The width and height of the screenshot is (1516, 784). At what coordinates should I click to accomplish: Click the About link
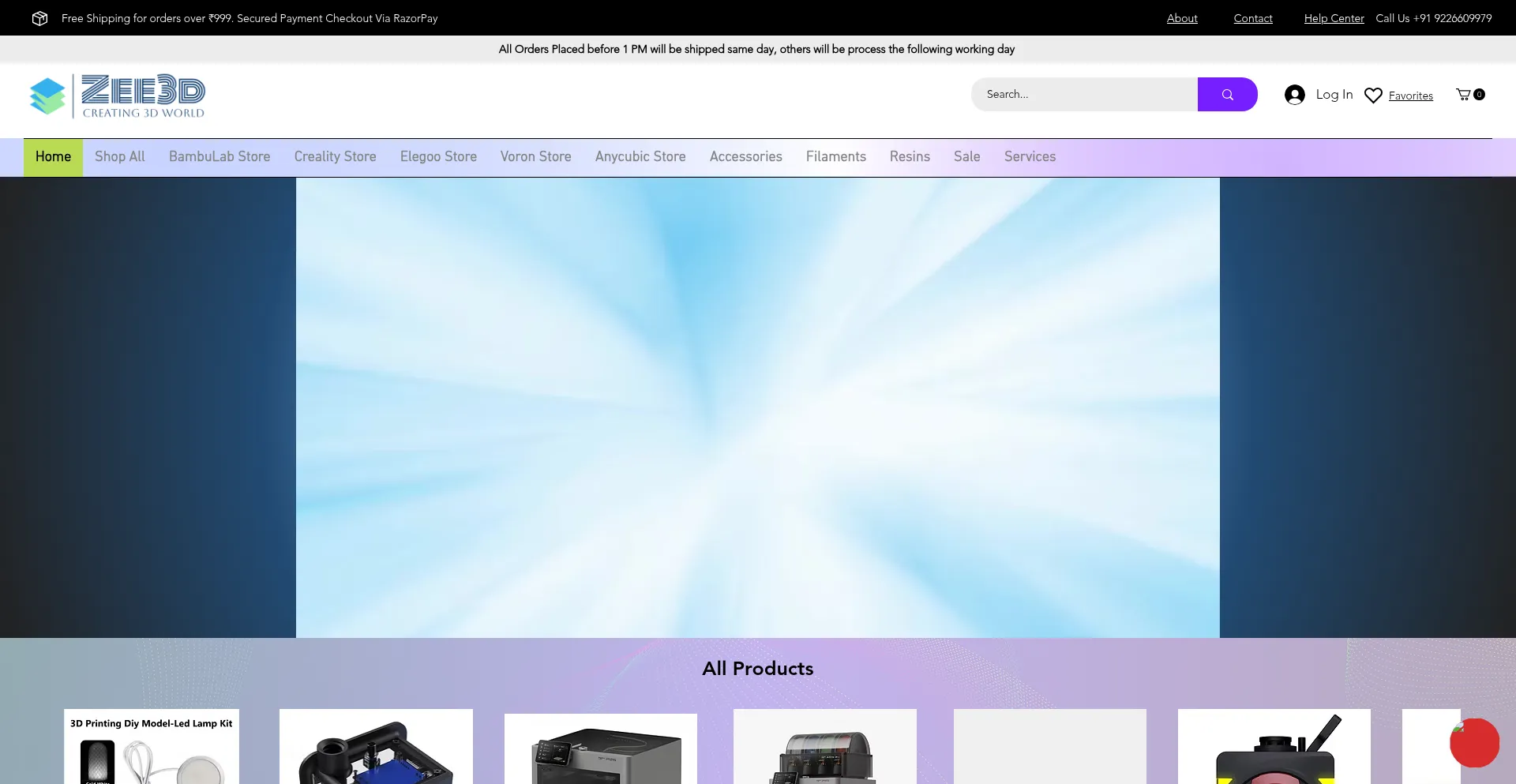1182,18
